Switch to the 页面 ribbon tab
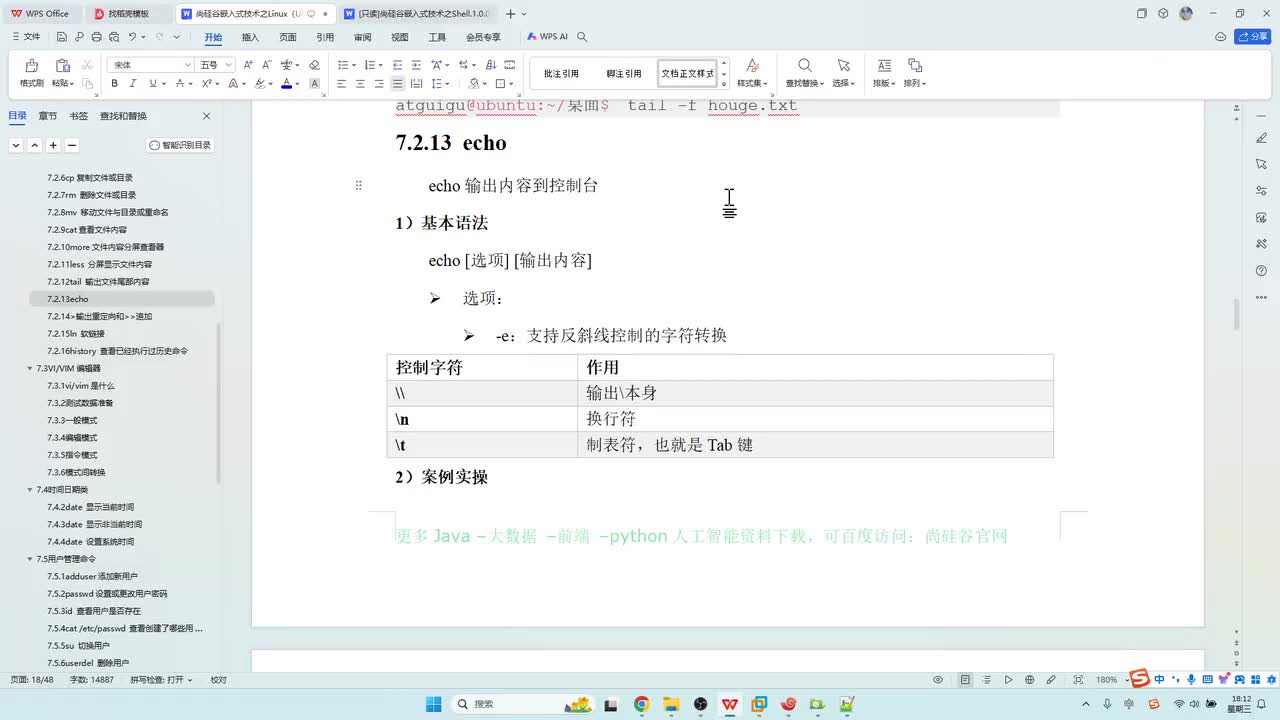Image resolution: width=1280 pixels, height=720 pixels. click(x=288, y=37)
